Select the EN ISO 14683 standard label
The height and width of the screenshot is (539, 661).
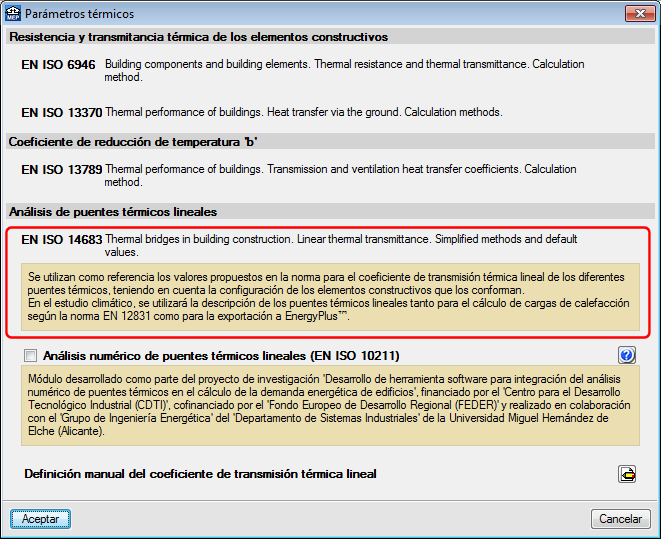tap(62, 239)
